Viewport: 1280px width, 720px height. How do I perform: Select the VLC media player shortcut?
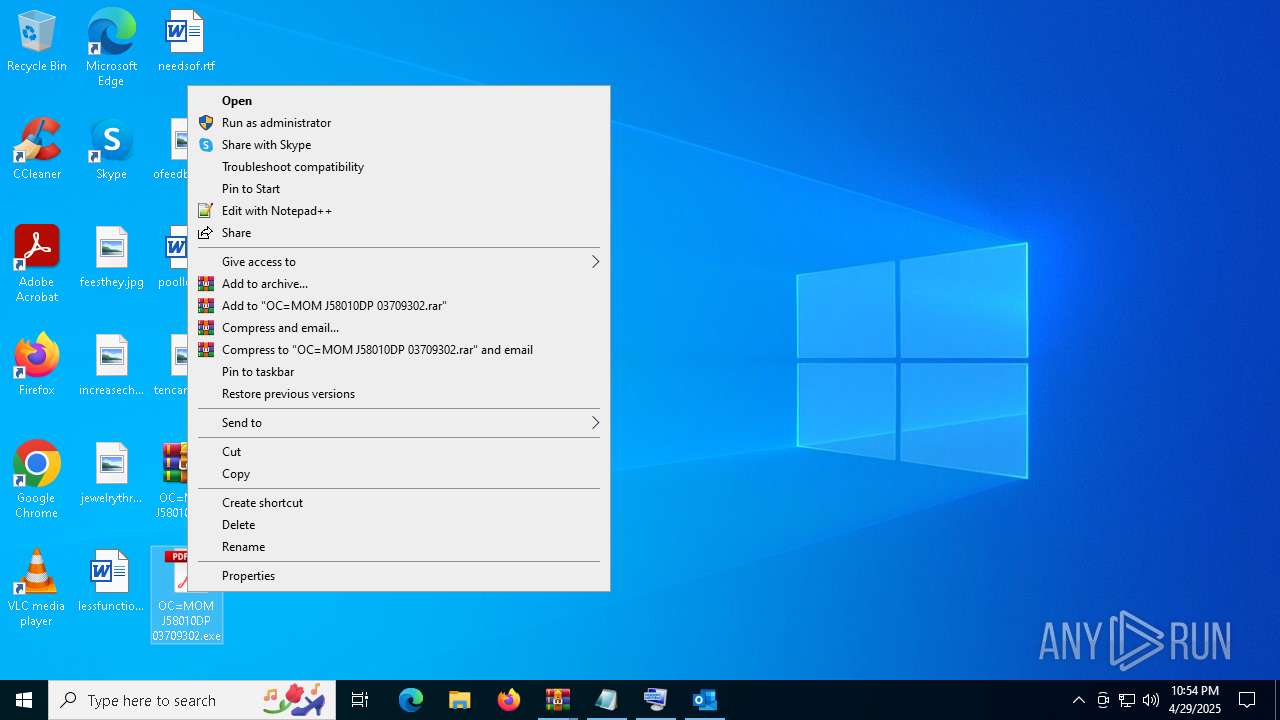coord(37,588)
